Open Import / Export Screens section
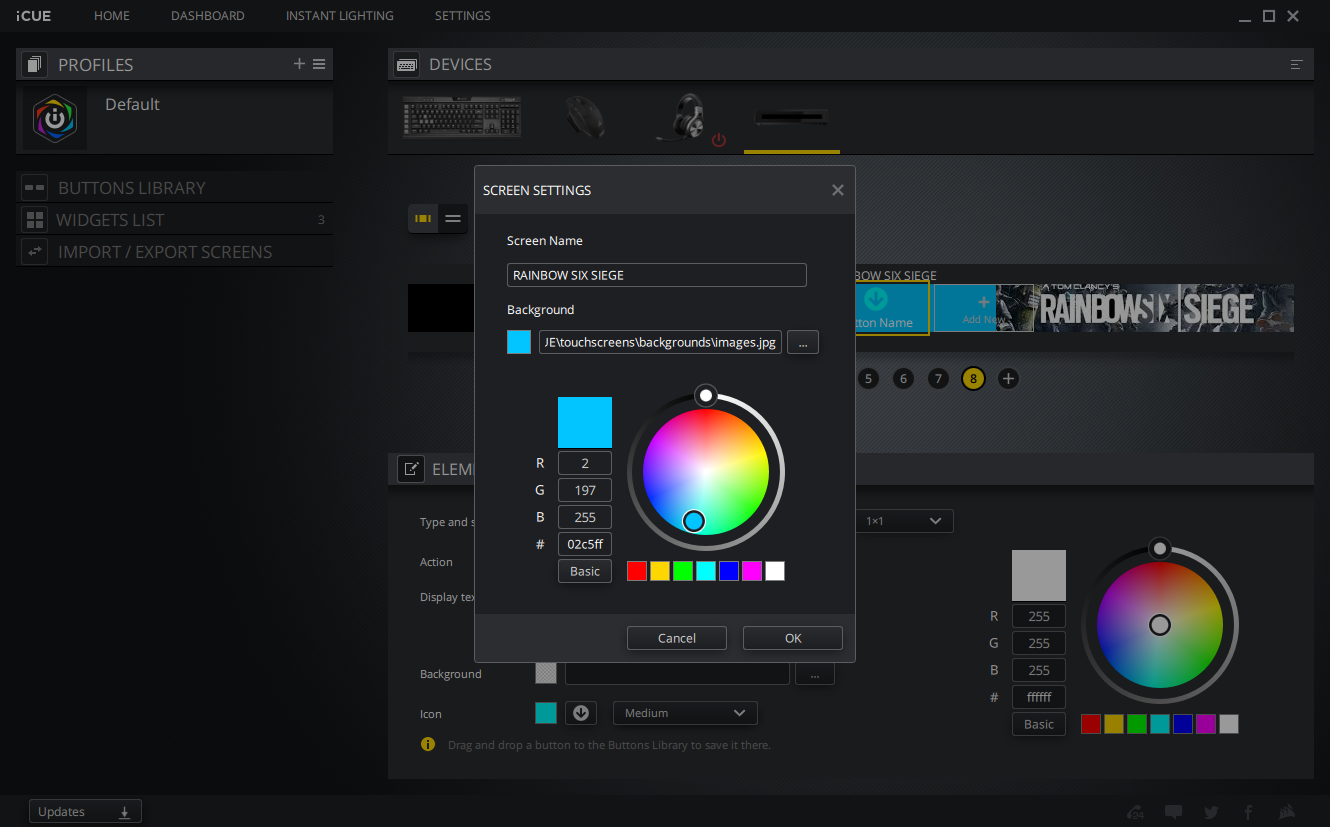Image resolution: width=1330 pixels, height=827 pixels. click(175, 252)
